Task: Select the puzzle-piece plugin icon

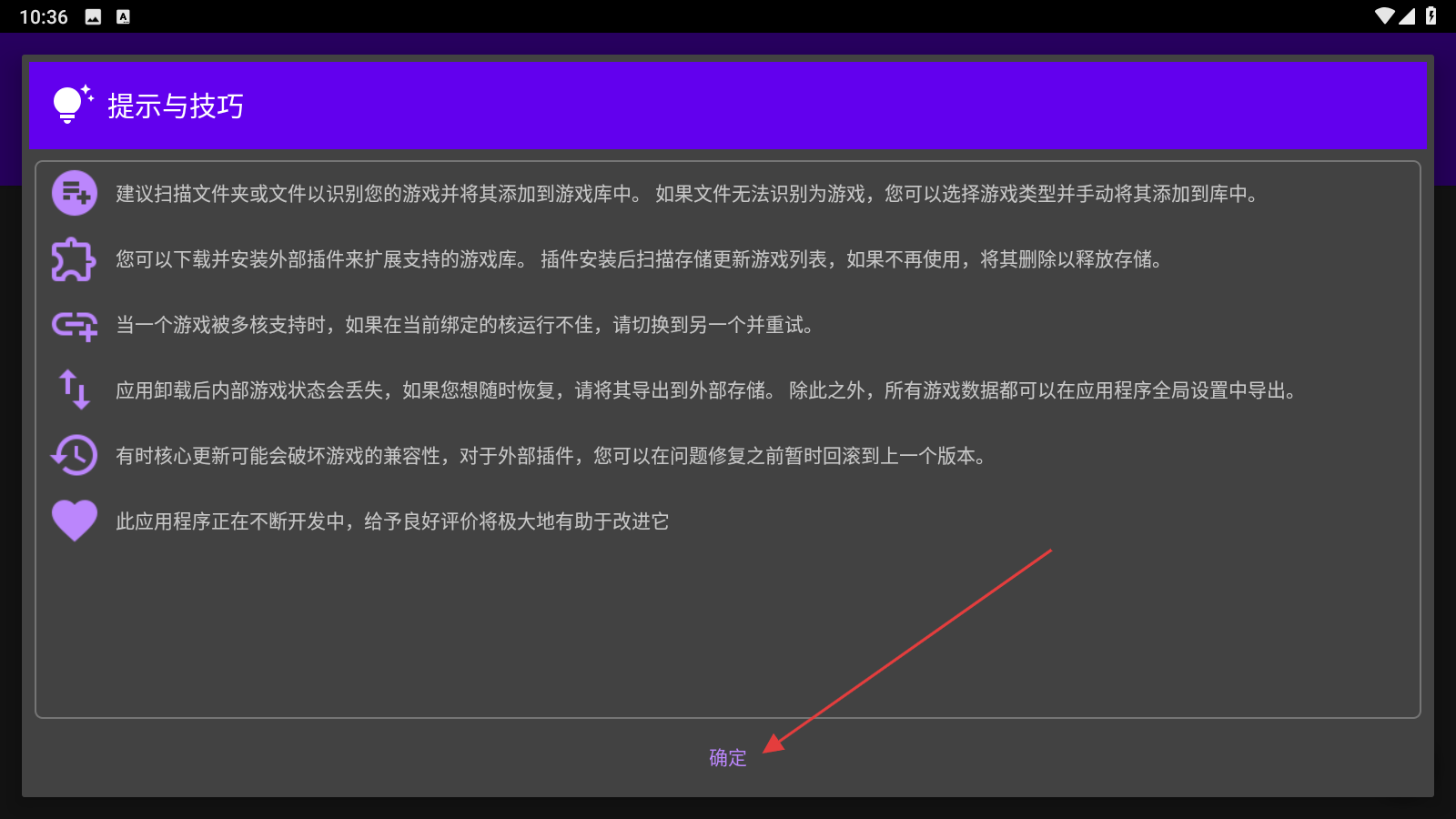Action: (x=74, y=260)
